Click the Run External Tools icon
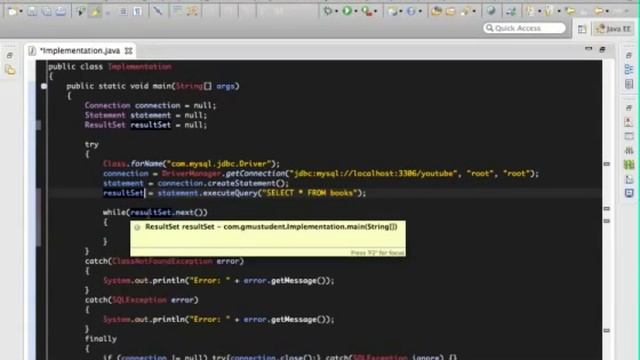 click(x=367, y=11)
